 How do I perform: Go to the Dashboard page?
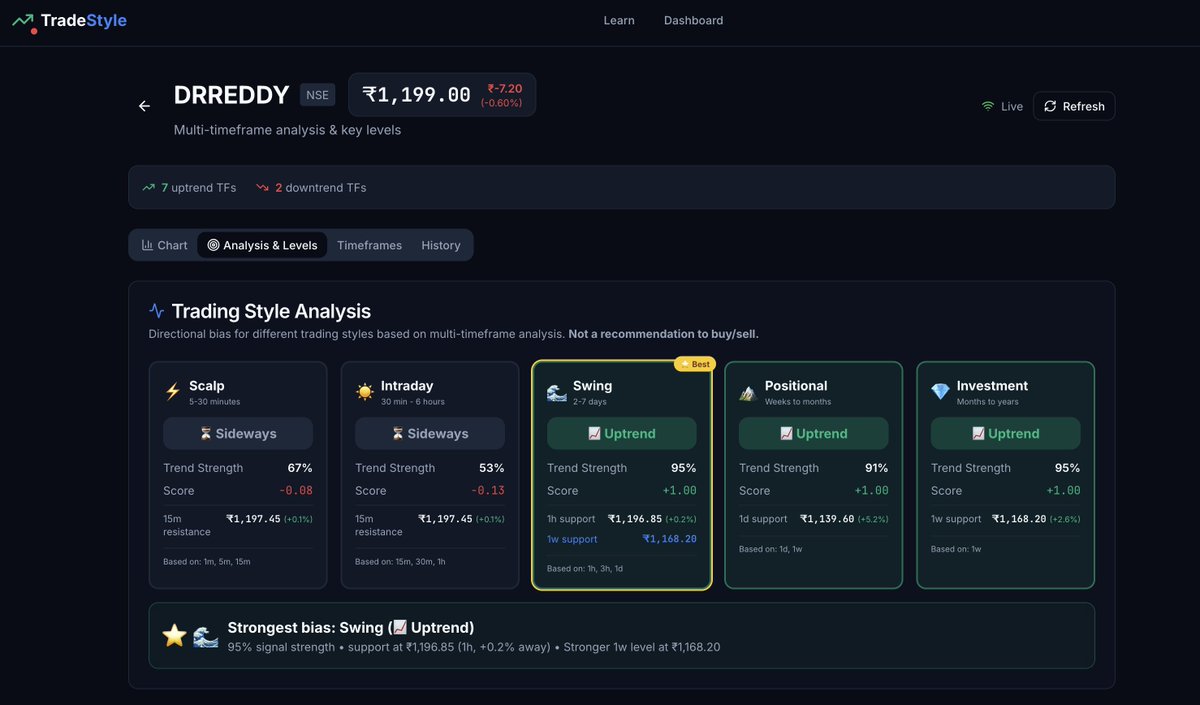coord(693,20)
